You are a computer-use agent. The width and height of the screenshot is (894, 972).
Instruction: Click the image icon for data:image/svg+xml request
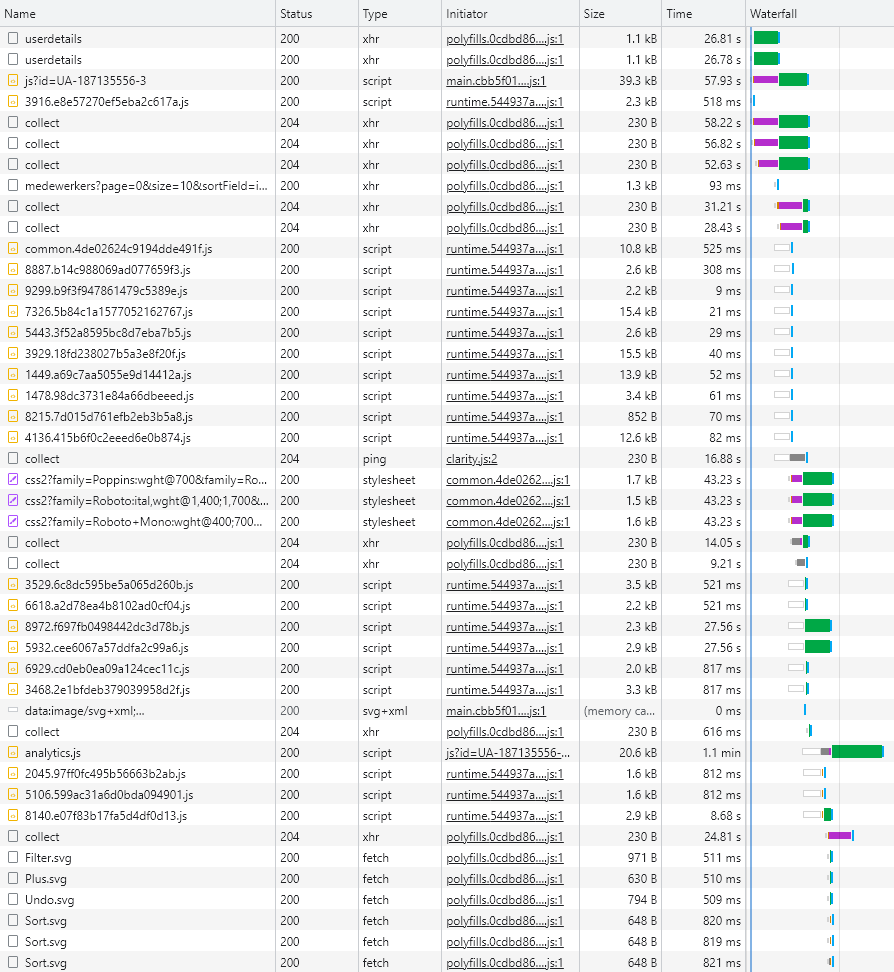[13, 711]
